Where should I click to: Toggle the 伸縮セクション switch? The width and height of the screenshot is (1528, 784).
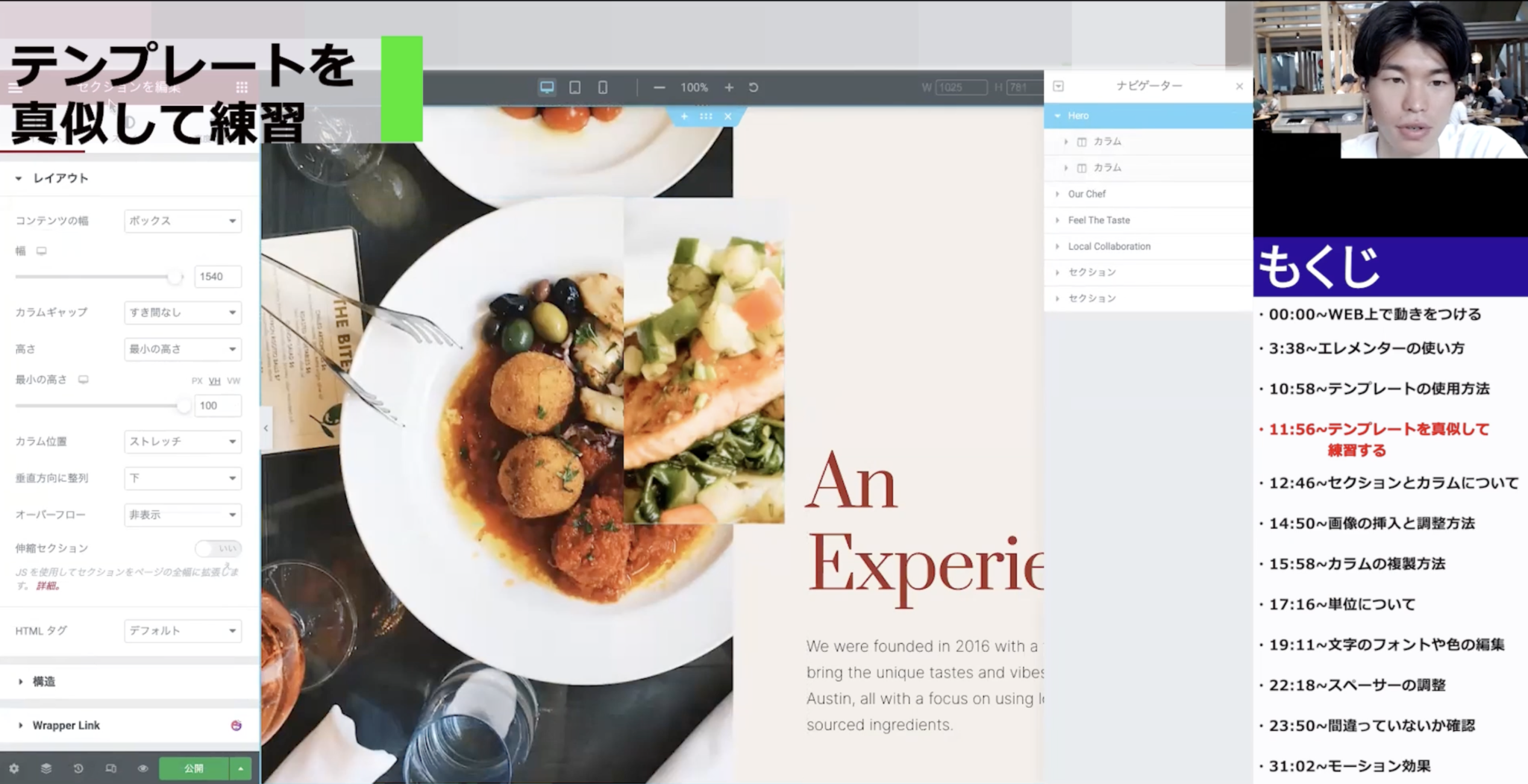click(219, 548)
